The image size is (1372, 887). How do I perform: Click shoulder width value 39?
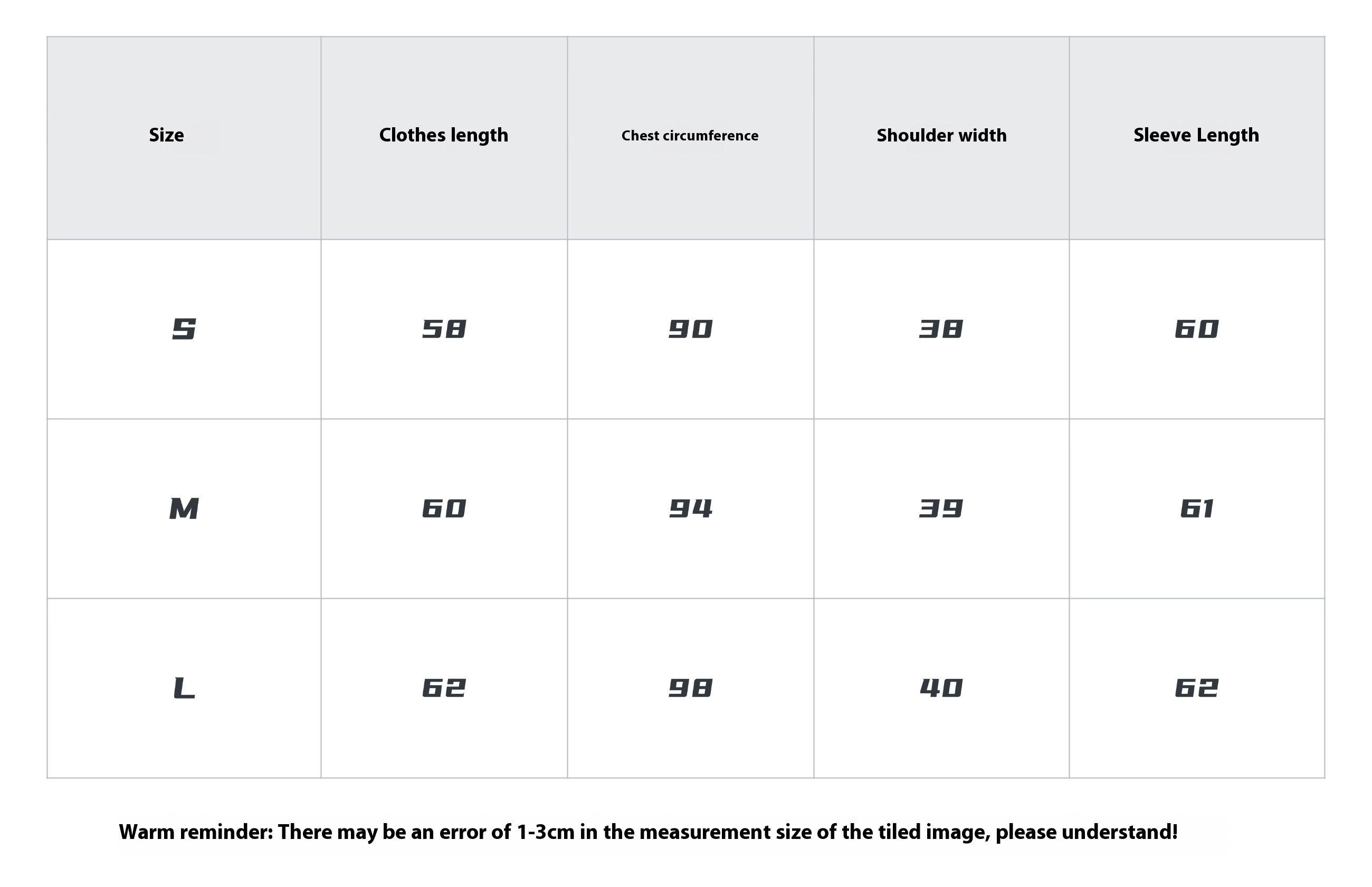(x=941, y=508)
